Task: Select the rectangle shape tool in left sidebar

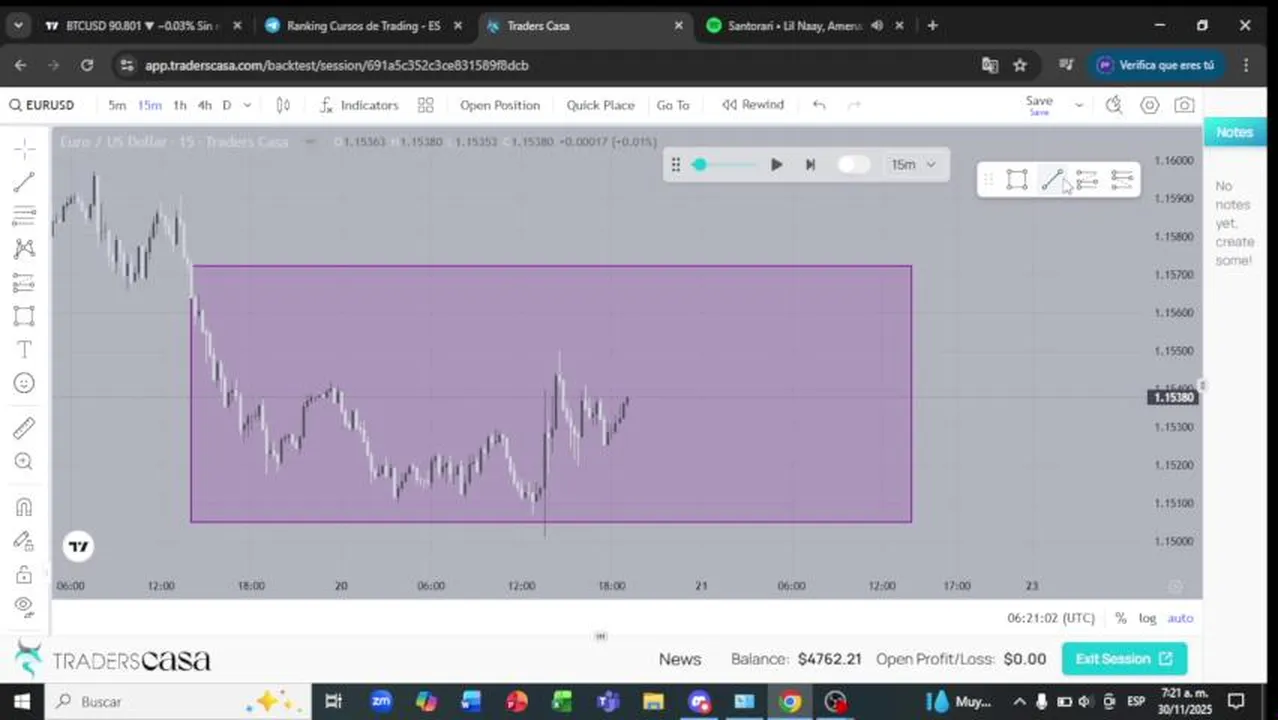Action: click(25, 316)
